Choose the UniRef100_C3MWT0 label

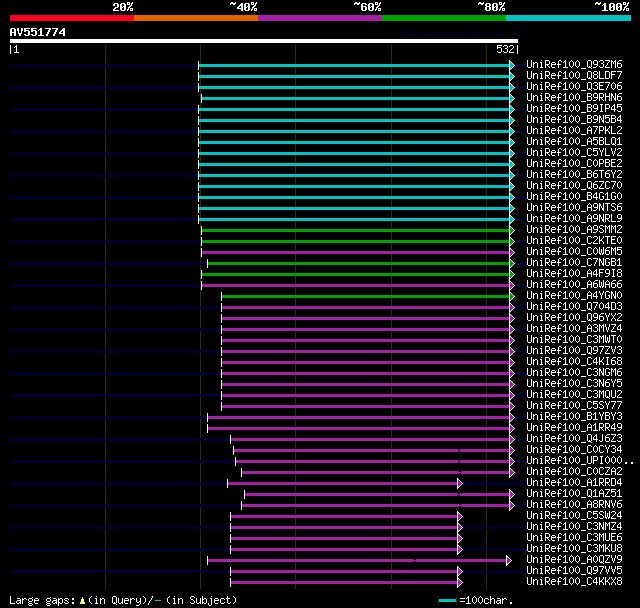tap(574, 340)
